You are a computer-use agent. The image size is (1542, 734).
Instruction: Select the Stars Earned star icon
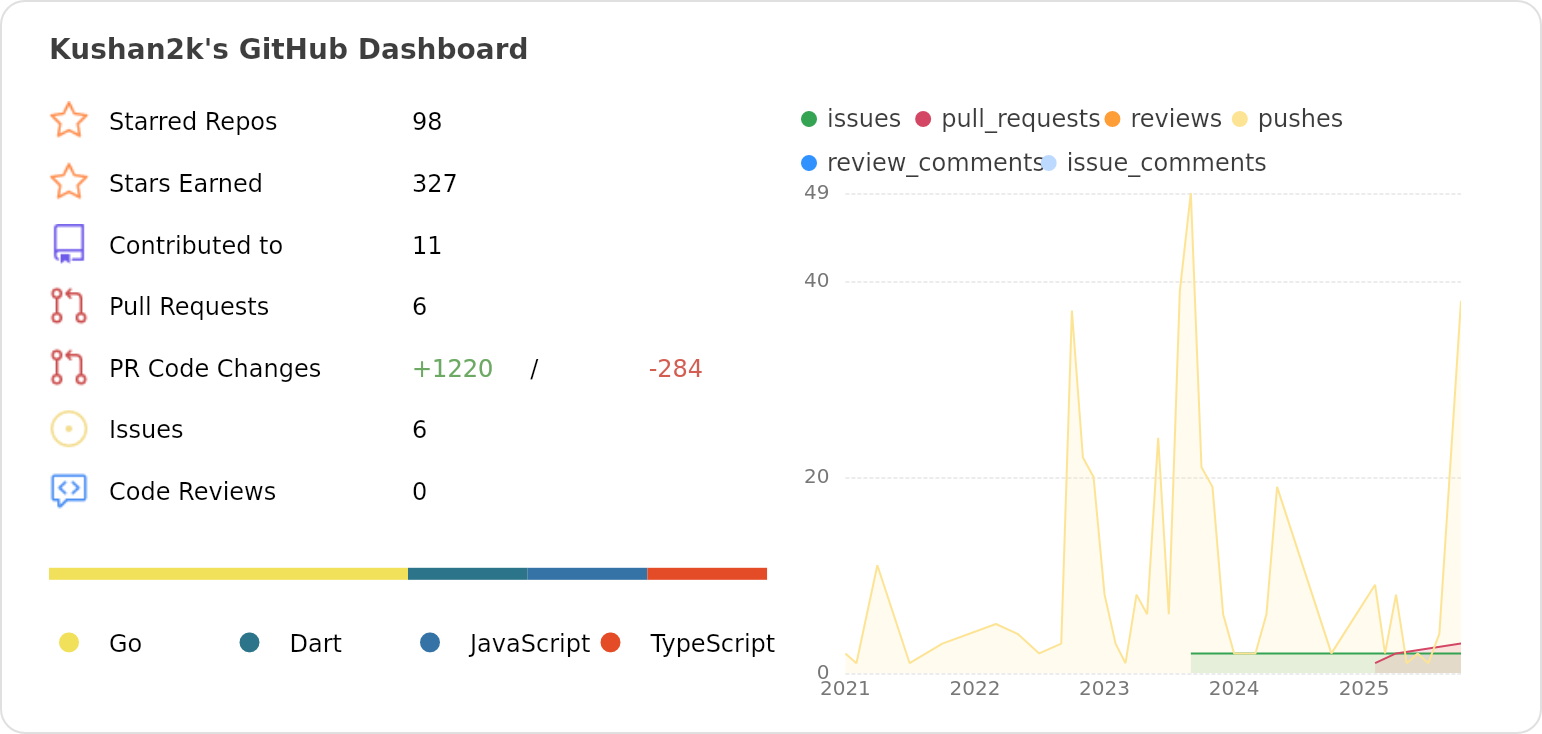(x=68, y=183)
